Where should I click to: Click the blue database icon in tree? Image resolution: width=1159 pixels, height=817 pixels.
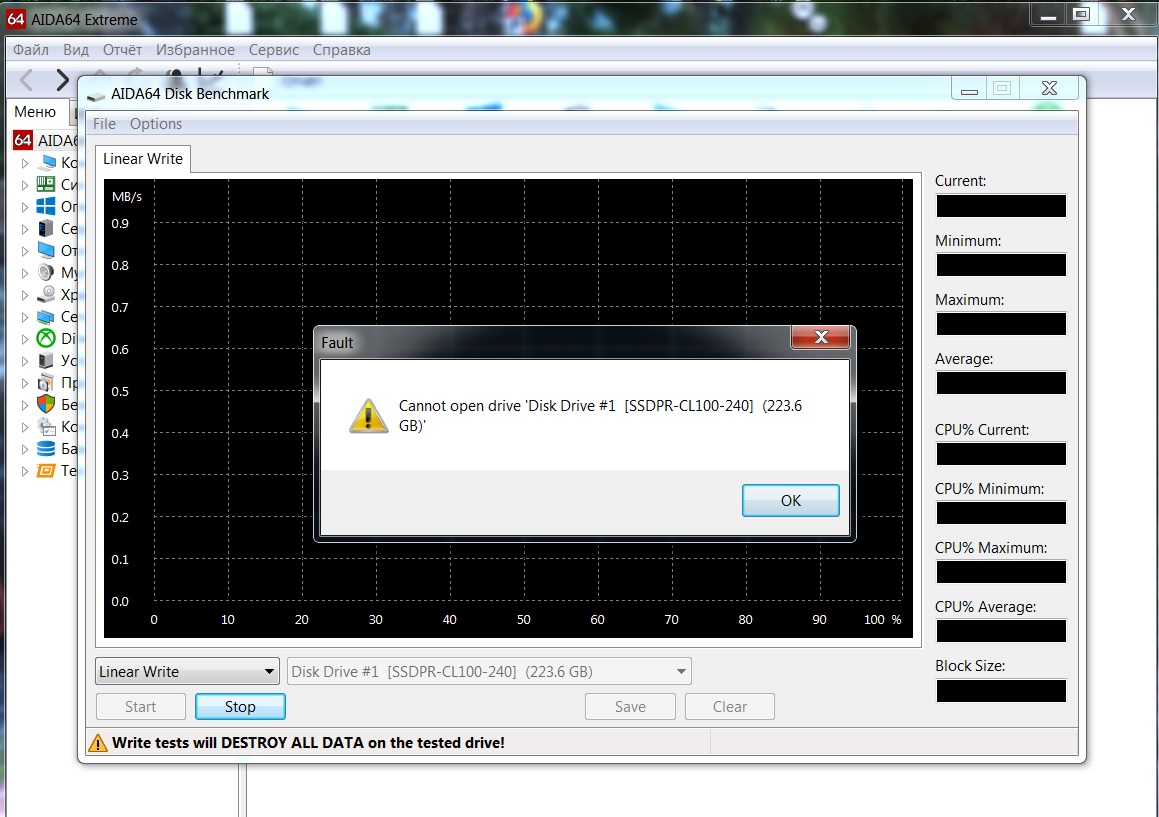pos(46,449)
